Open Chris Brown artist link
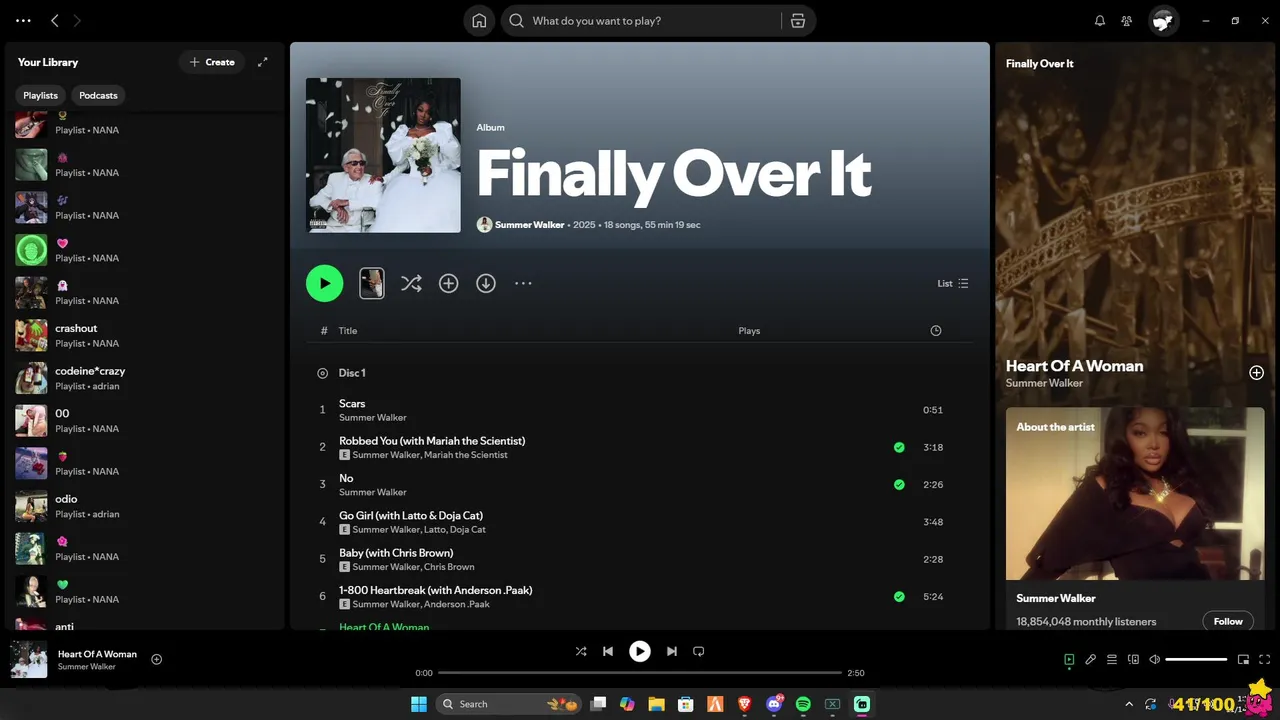 coord(449,567)
